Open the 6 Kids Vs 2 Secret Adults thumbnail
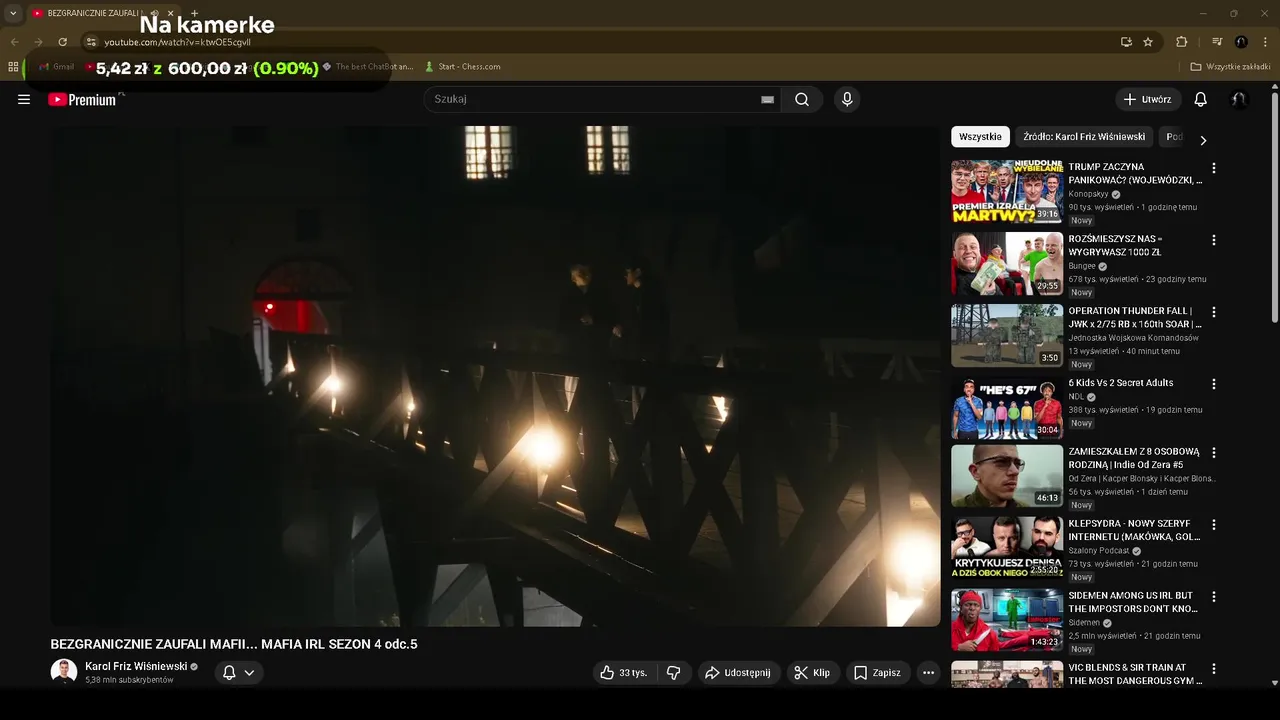This screenshot has height=720, width=1280. (1007, 408)
